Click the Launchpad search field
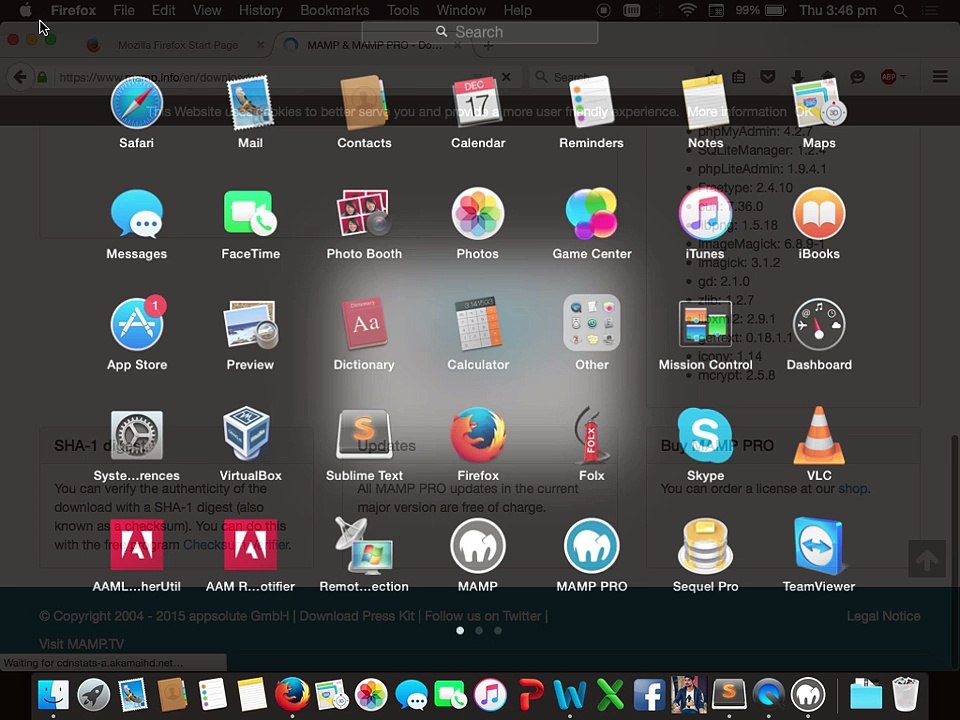This screenshot has width=960, height=720. [x=480, y=32]
